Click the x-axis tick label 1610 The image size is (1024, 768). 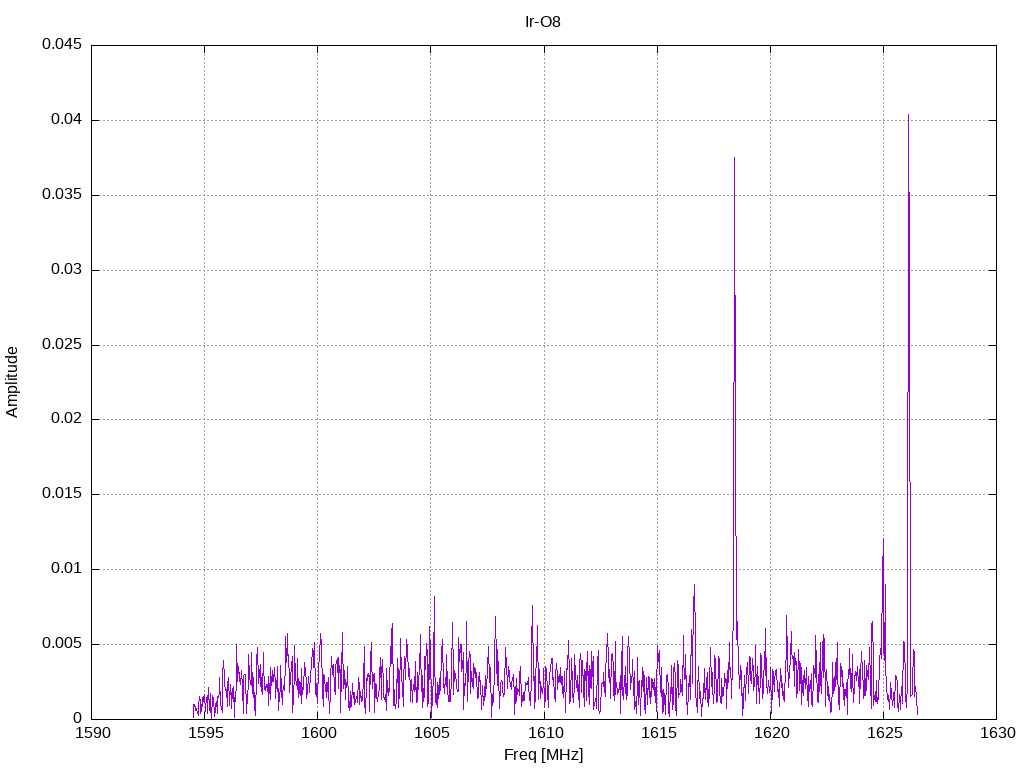(x=545, y=733)
